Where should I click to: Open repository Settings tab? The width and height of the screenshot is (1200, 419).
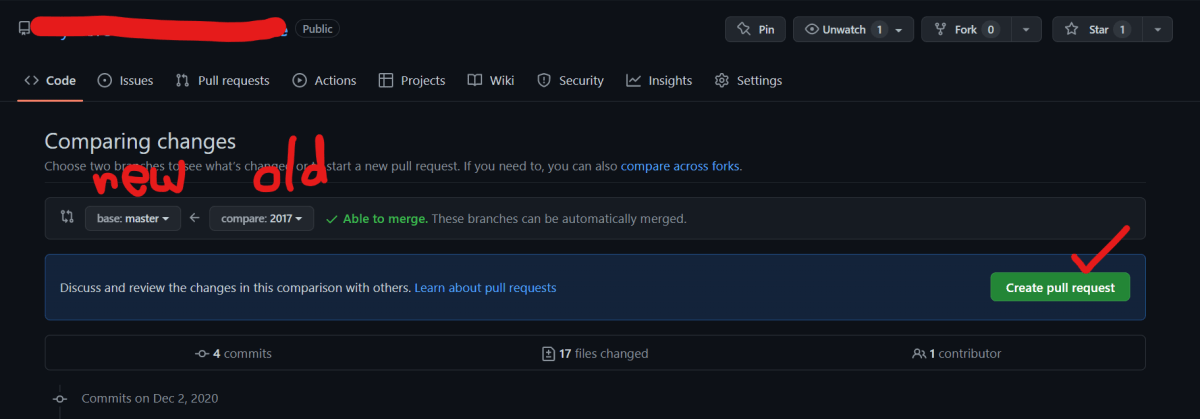(748, 80)
